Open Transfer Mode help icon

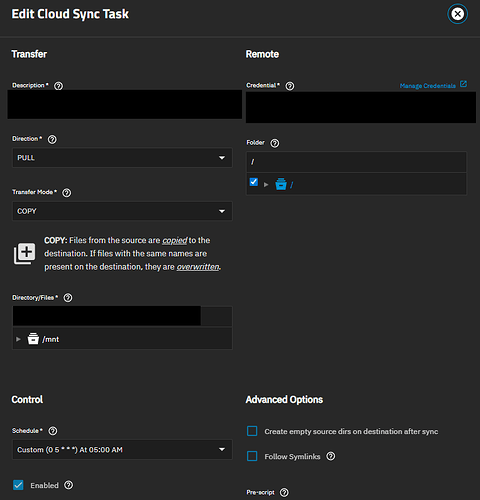coord(67,193)
